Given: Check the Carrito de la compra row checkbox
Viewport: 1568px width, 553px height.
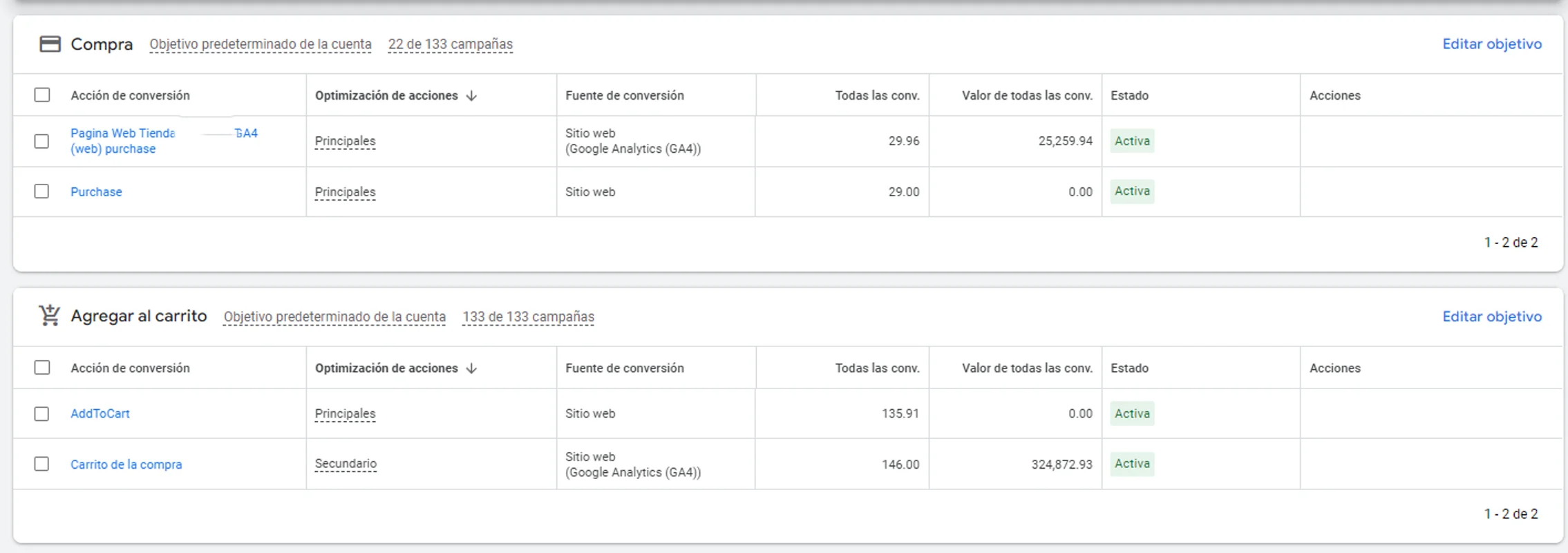Looking at the screenshot, I should [x=41, y=464].
